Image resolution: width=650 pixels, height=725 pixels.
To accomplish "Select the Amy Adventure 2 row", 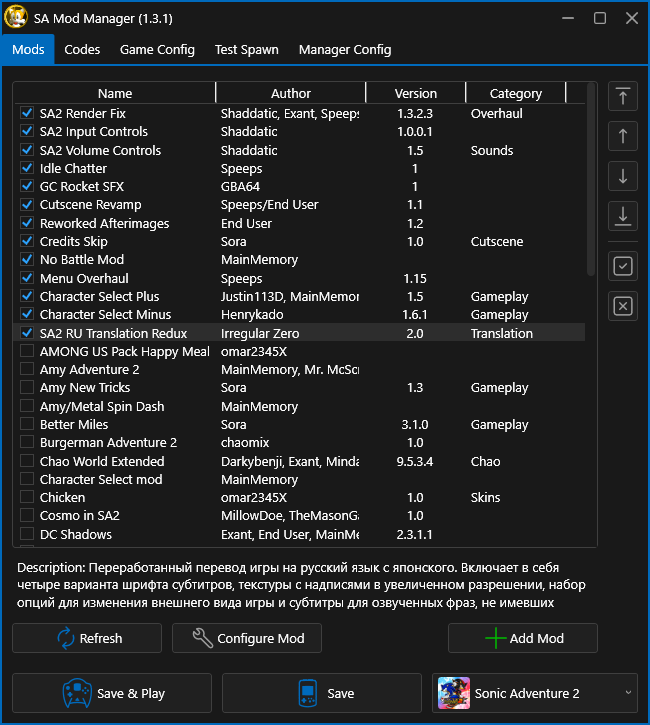I will [300, 369].
